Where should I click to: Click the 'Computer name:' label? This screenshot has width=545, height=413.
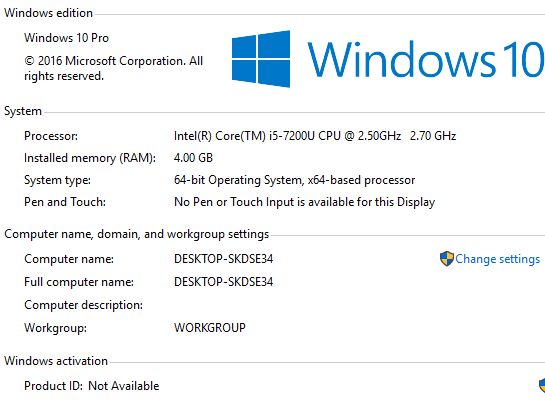[x=69, y=259]
